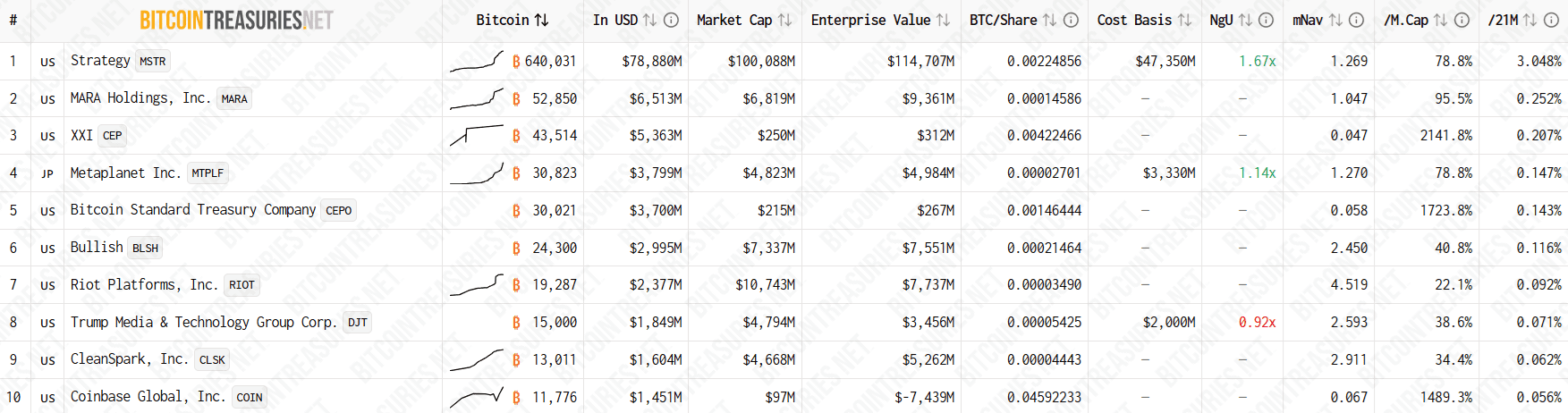The image size is (1568, 413).
Task: Click the info icon beside BTC/Share
Action: [x=1071, y=20]
